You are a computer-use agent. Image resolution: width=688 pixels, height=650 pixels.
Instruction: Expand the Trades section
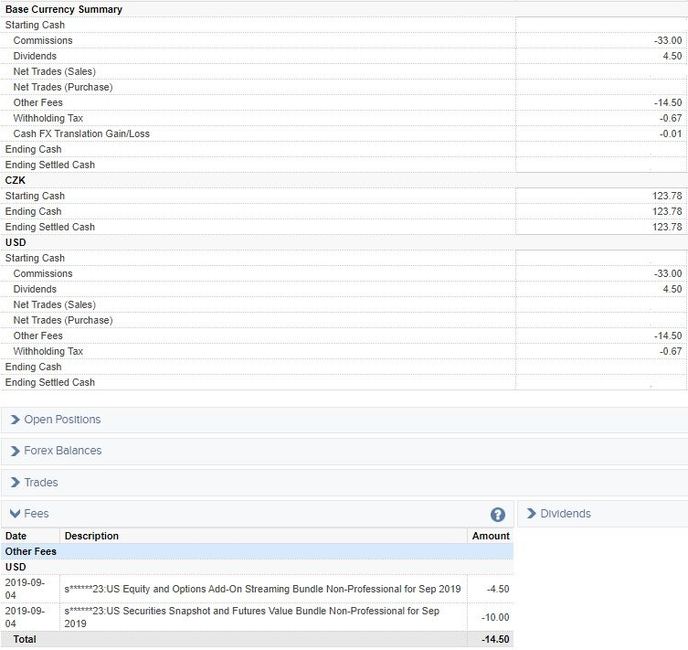41,483
